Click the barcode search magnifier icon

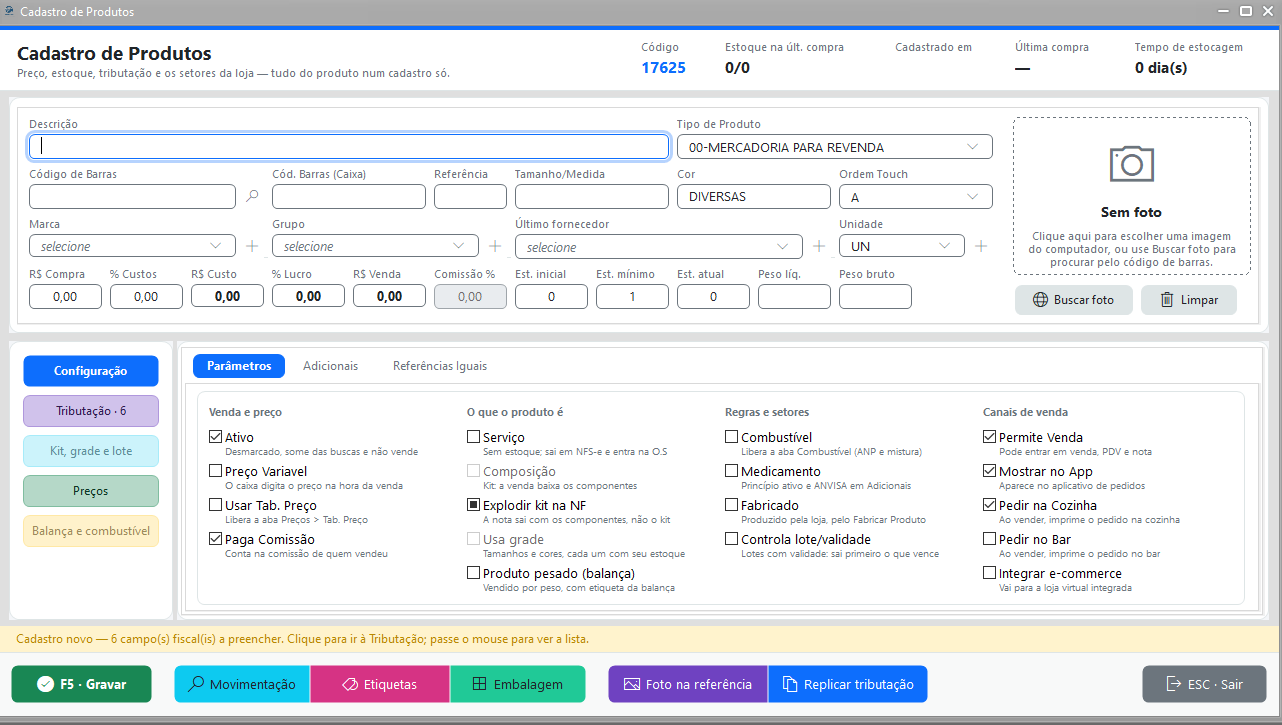252,197
